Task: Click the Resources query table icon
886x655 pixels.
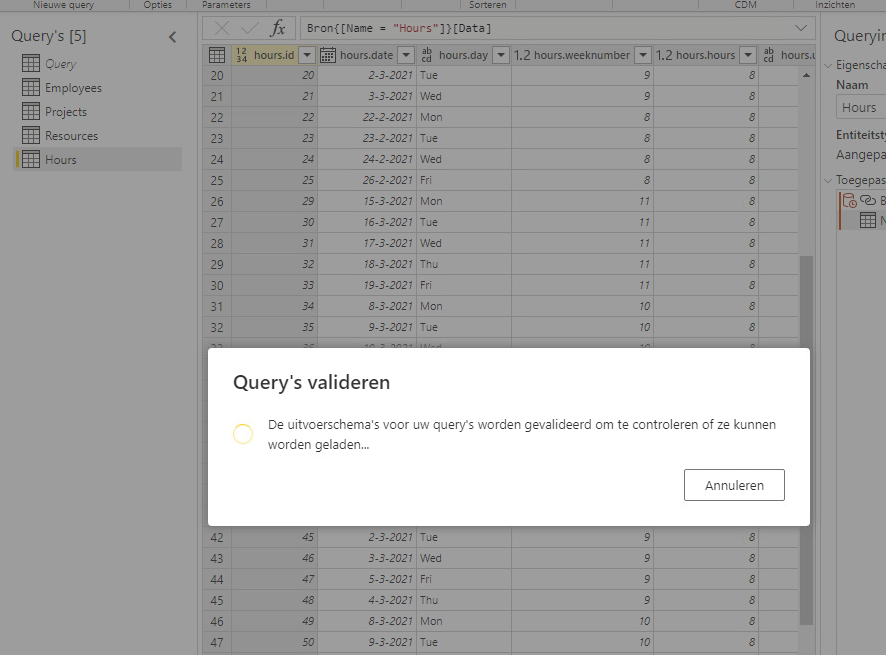Action: (31, 136)
